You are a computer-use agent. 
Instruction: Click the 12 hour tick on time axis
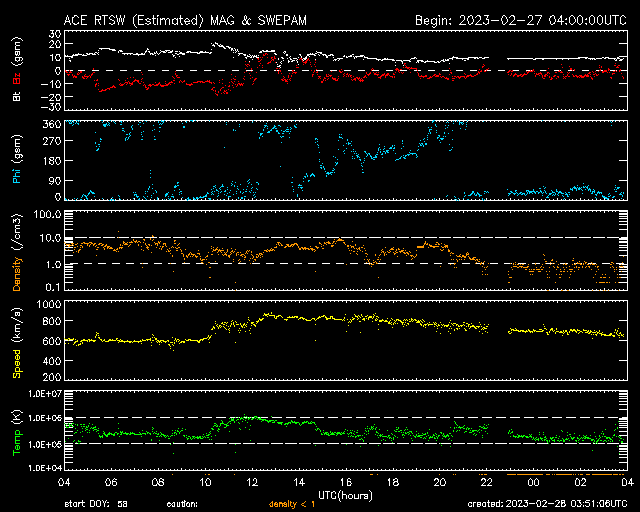[x=253, y=481]
